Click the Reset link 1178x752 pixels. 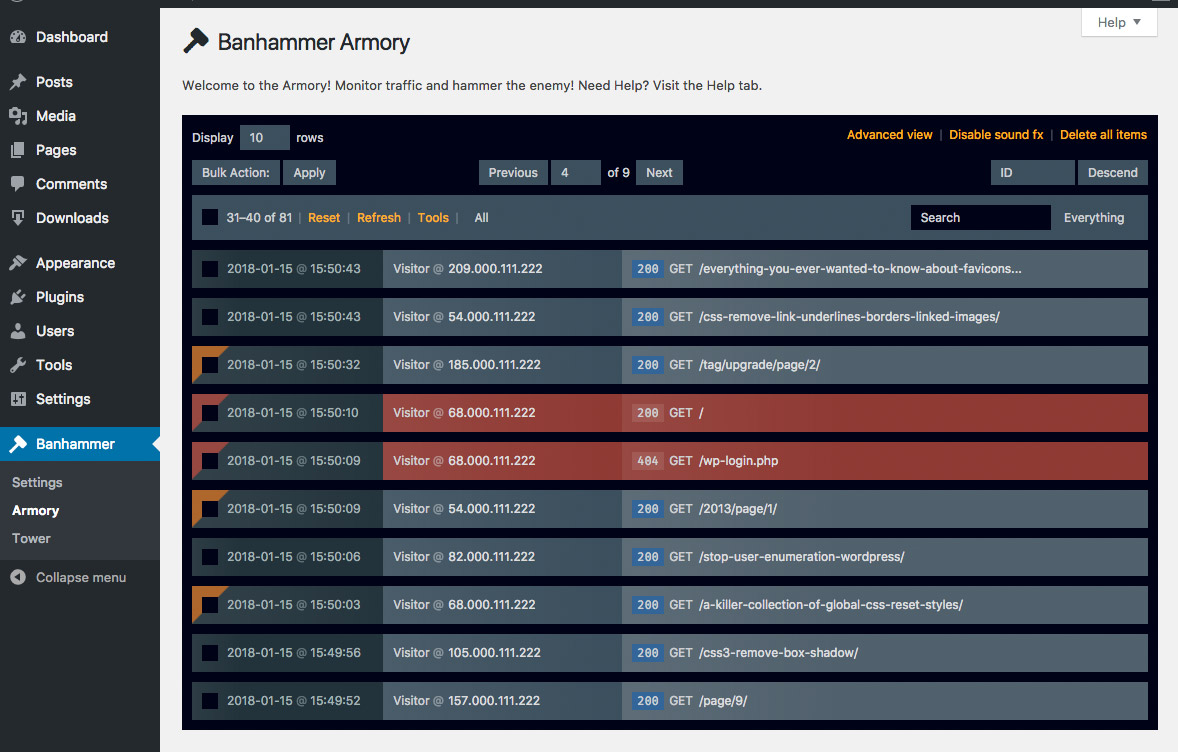tap(324, 218)
